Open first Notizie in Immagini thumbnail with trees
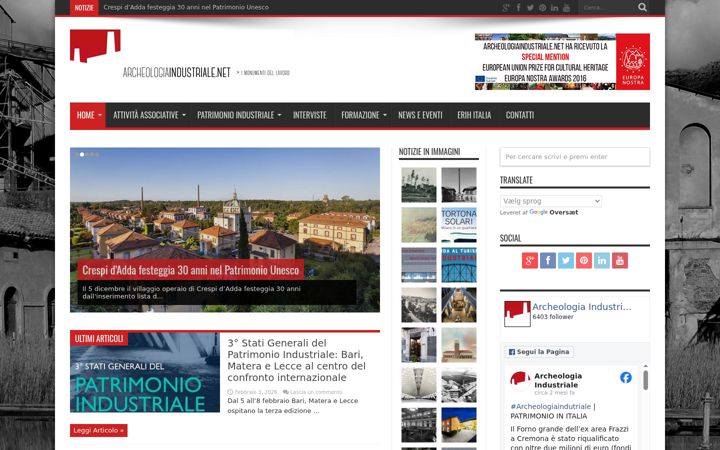The height and width of the screenshot is (450, 720). click(x=419, y=185)
